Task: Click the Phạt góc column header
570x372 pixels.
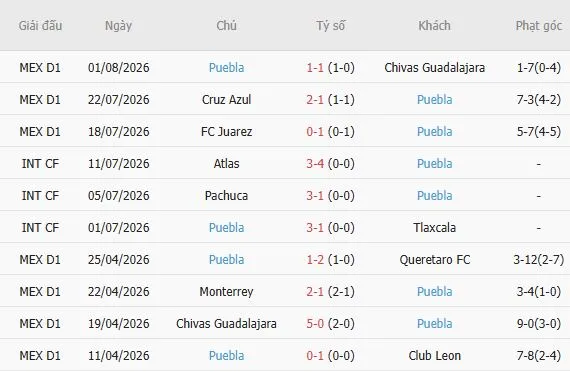Action: (539, 26)
